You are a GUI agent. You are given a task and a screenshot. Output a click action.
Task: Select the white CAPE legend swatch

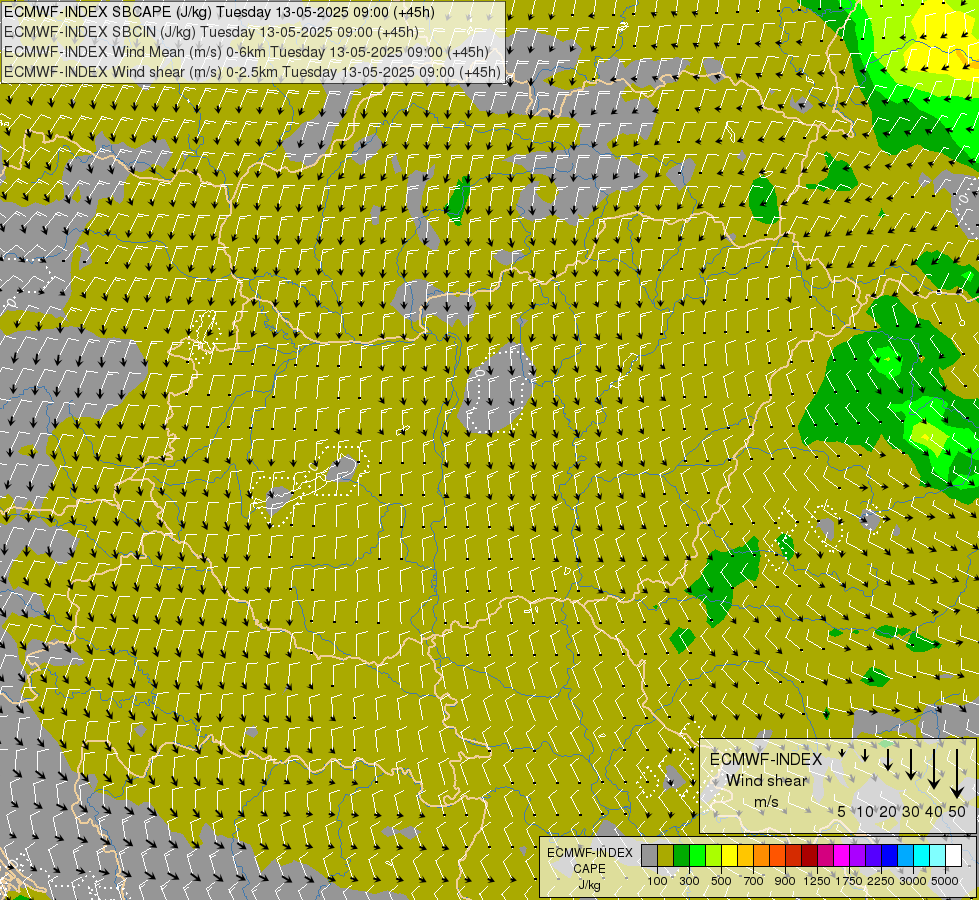[953, 856]
